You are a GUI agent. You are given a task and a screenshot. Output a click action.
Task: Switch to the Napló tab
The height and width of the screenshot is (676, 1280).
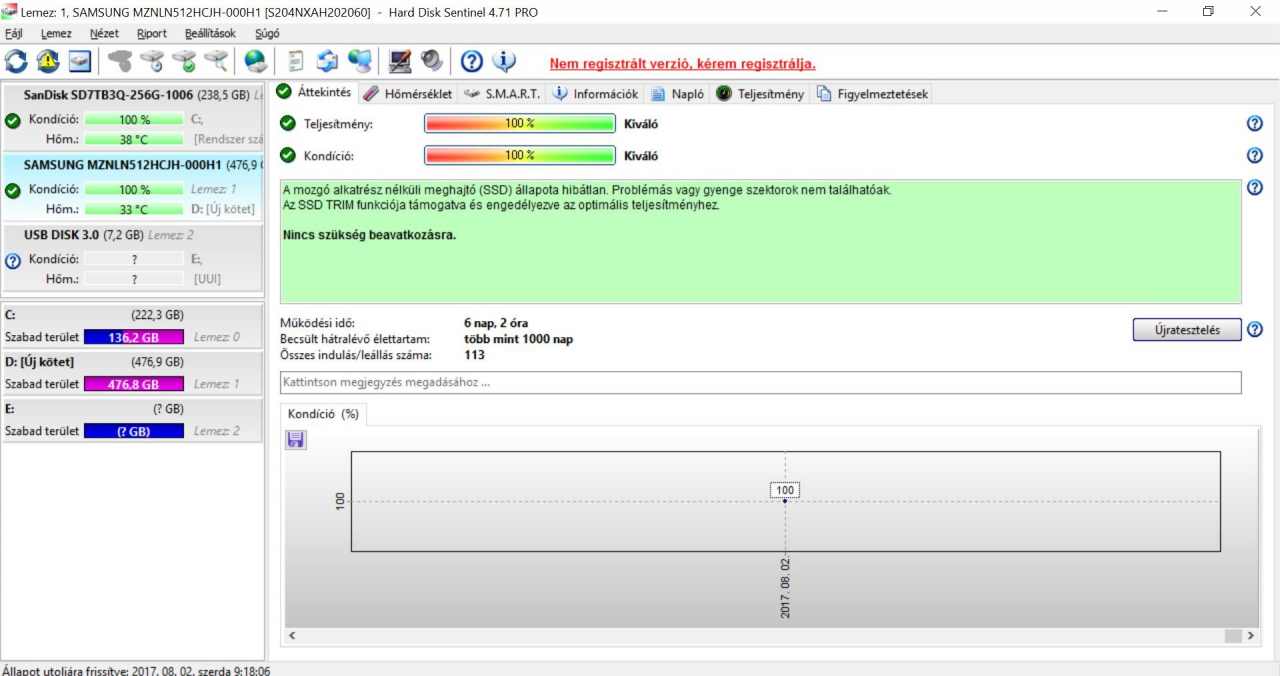[x=677, y=94]
